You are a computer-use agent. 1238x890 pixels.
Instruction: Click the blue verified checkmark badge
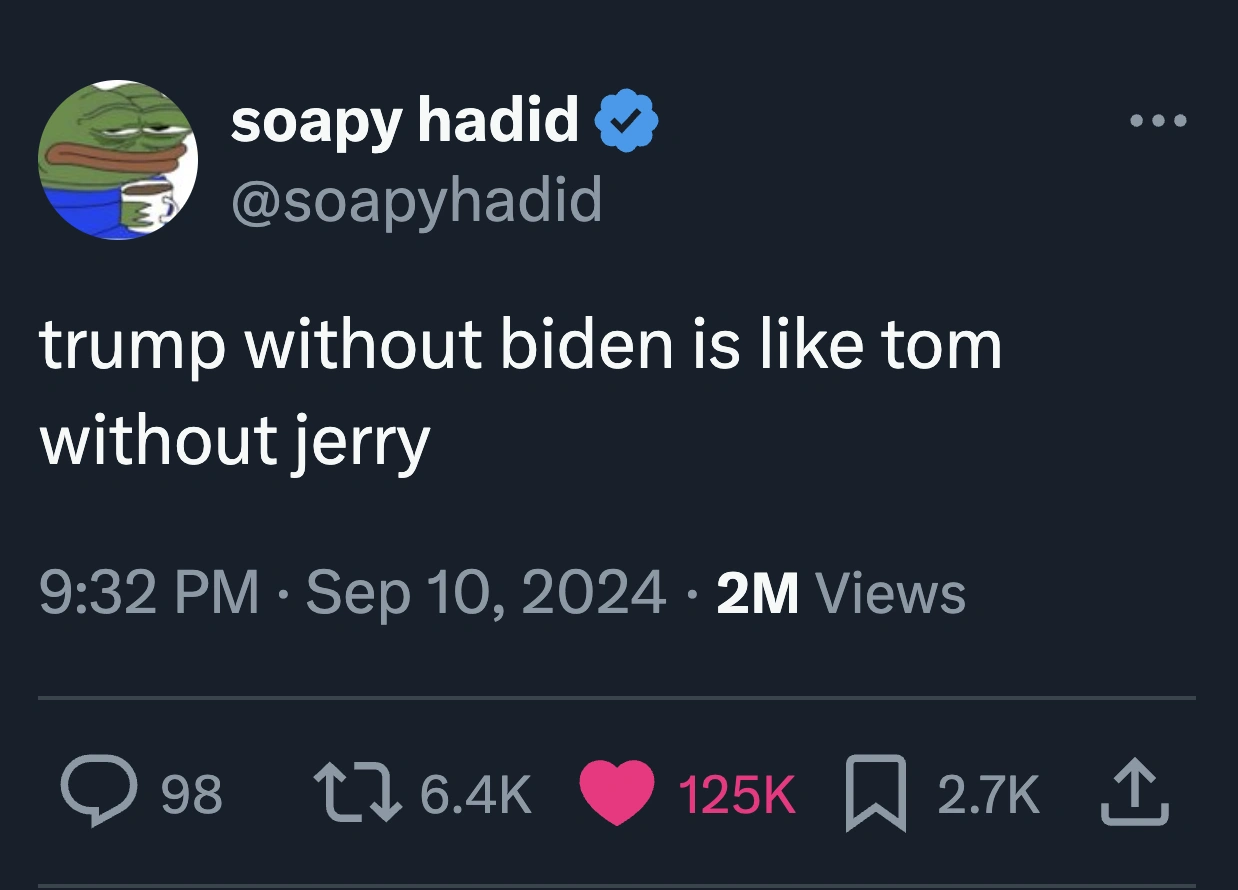tap(626, 121)
